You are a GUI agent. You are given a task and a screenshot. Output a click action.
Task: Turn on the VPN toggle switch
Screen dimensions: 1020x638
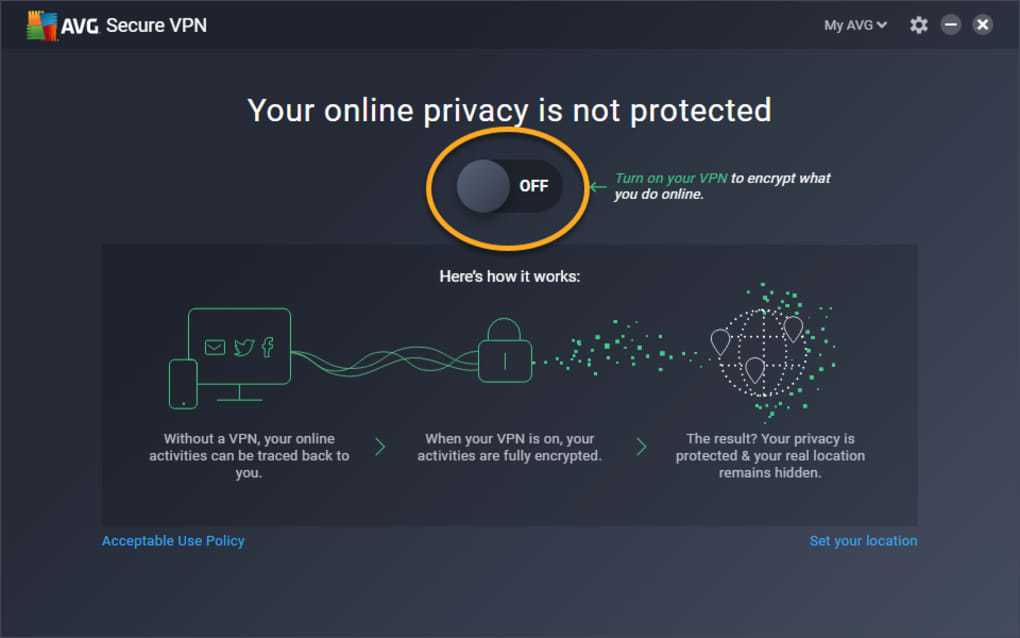pyautogui.click(x=508, y=186)
